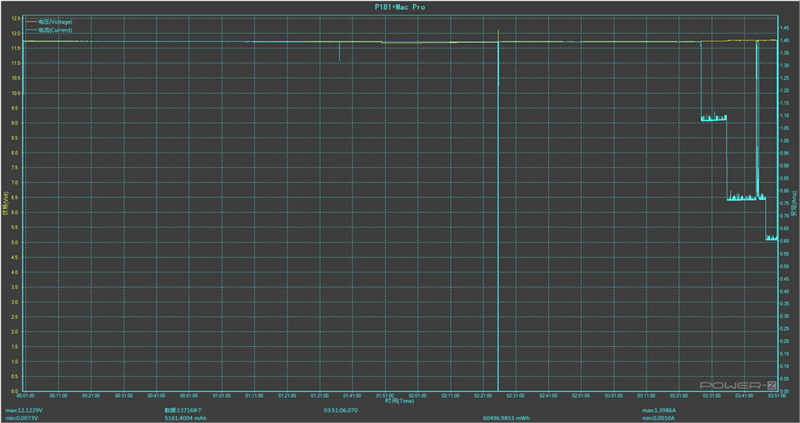Screen dimensions: 800x423
Task: Click the min:0.0073V voltage readout
Action: (x=22, y=418)
